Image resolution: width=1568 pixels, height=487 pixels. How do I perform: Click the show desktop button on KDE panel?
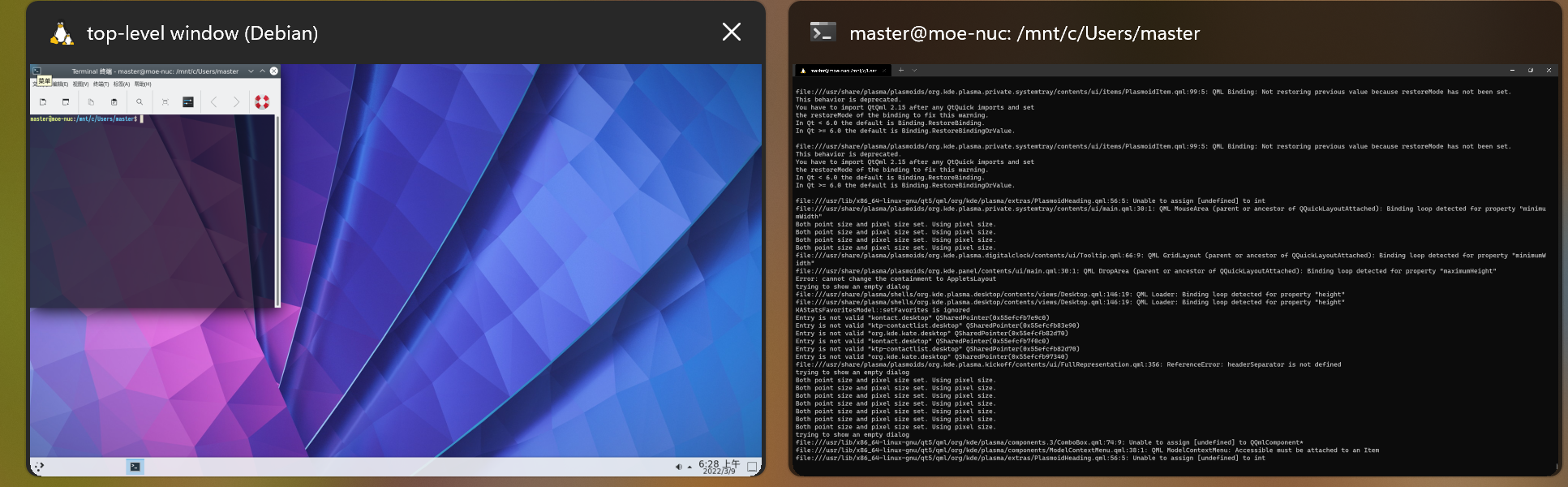point(752,467)
